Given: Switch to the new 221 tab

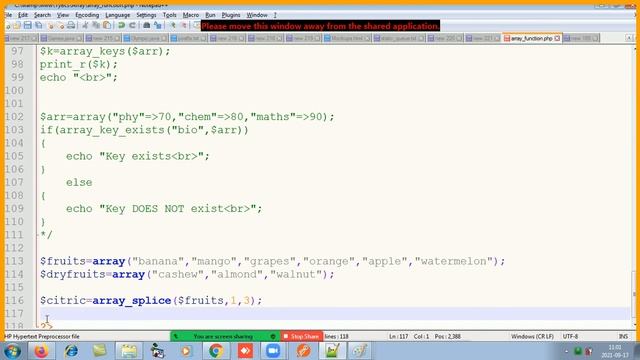Looking at the screenshot, I should [482, 38].
